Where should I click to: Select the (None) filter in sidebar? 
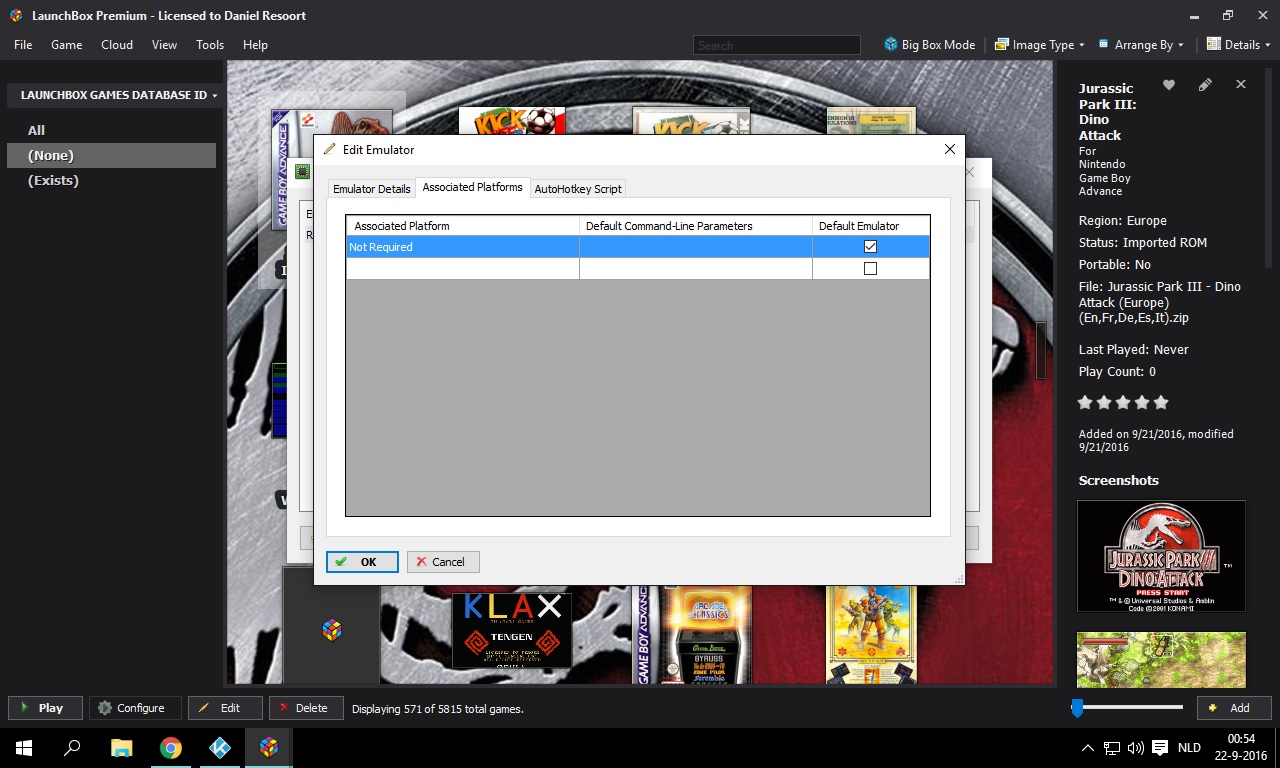[x=111, y=155]
